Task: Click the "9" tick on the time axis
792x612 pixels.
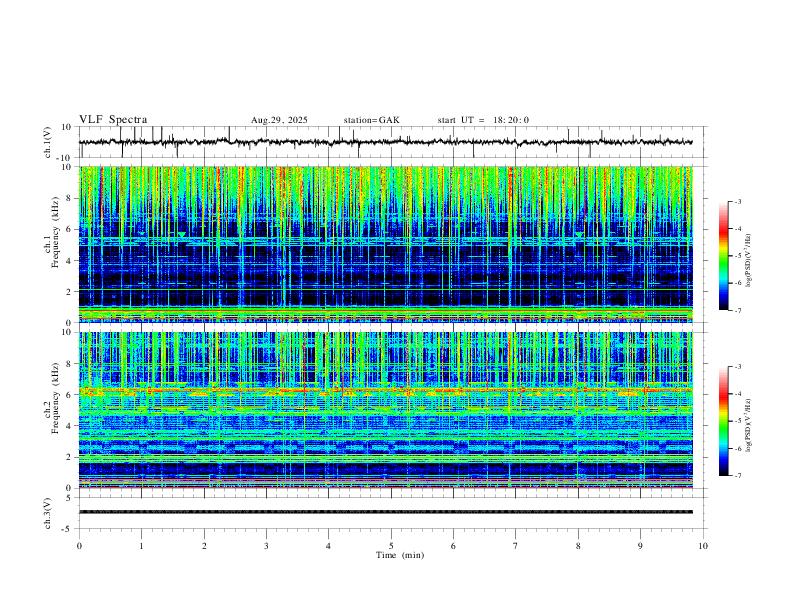Action: [640, 546]
